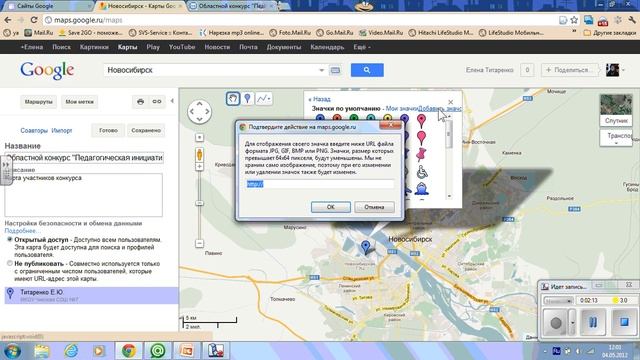Open Chrome wrench settings menu
This screenshot has height=360, width=640.
click(632, 20)
